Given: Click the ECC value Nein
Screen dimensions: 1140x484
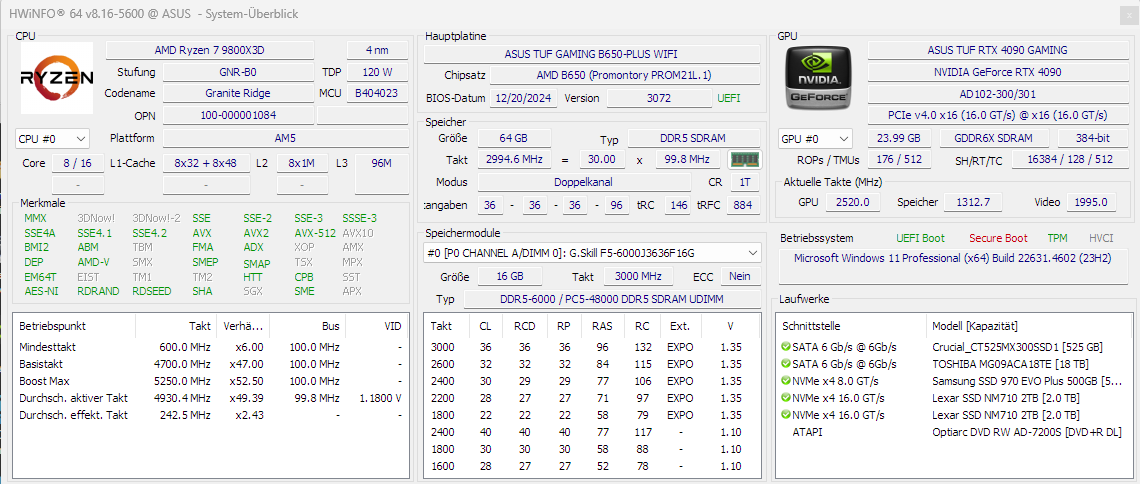Looking at the screenshot, I should 739,276.
